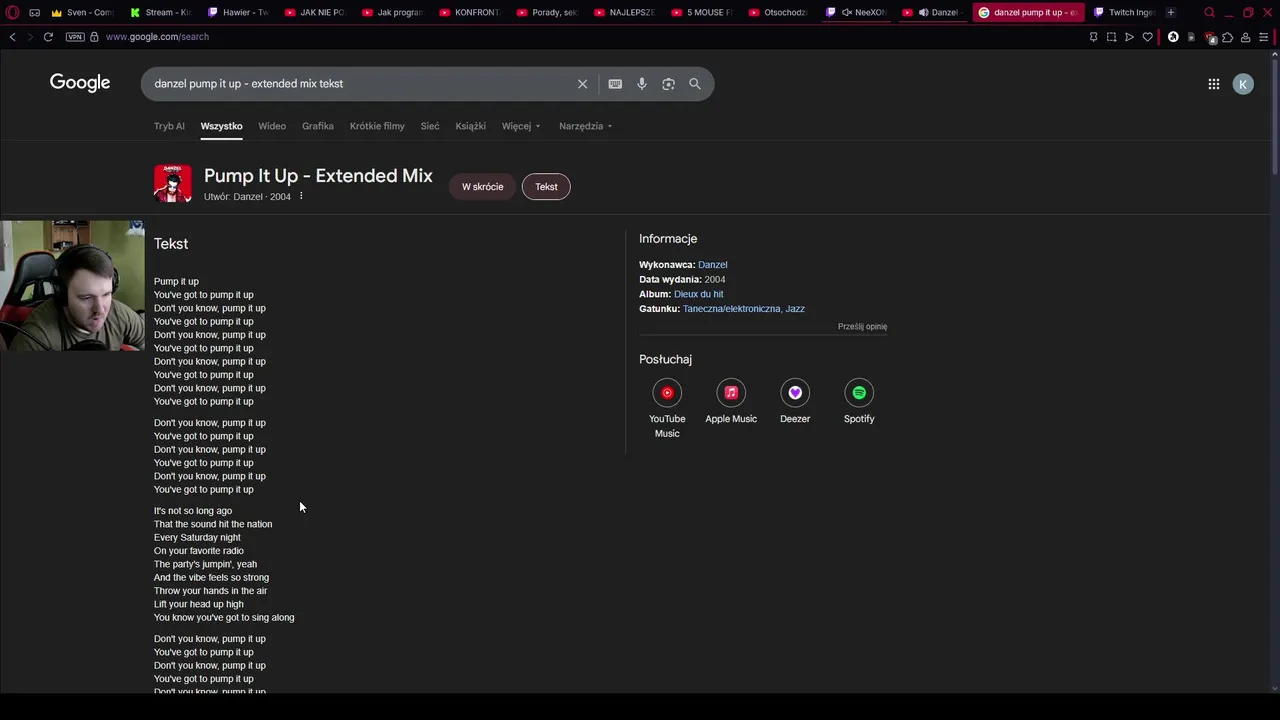The width and height of the screenshot is (1280, 720).
Task: Switch to the JAK NIE PO YouTube tab
Action: pyautogui.click(x=315, y=13)
